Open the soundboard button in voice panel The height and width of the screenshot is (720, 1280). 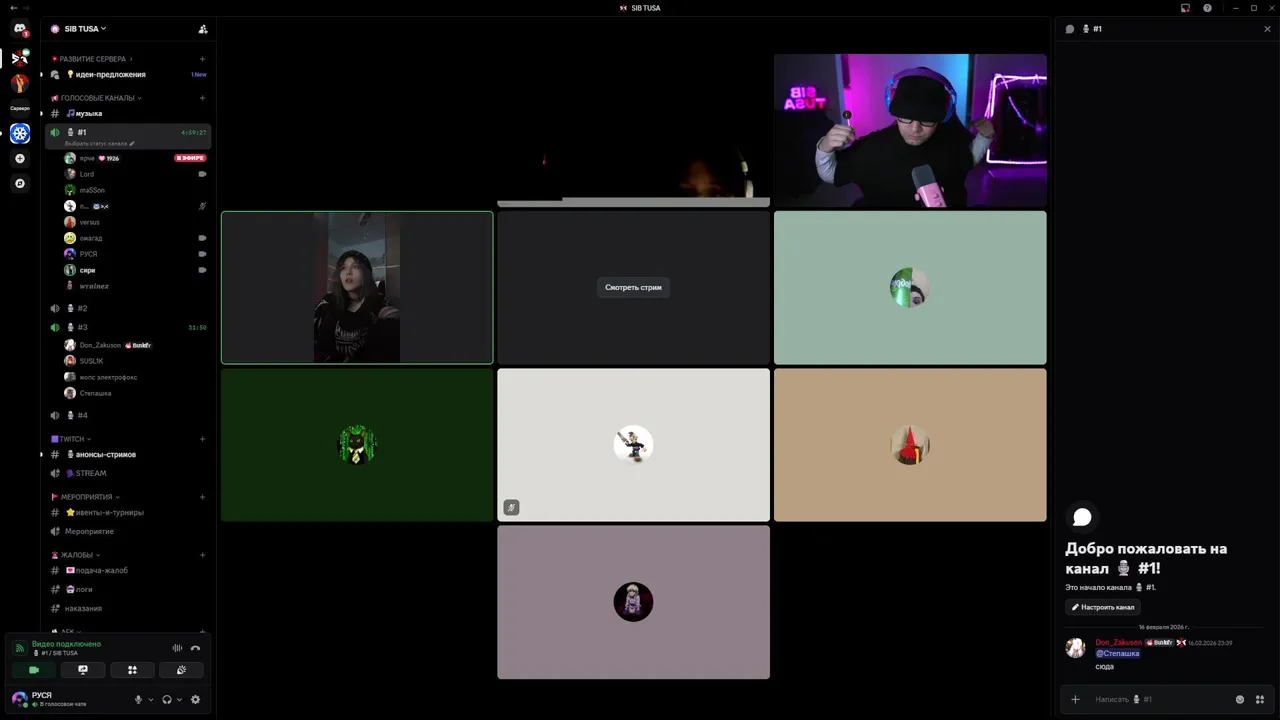pyautogui.click(x=181, y=670)
